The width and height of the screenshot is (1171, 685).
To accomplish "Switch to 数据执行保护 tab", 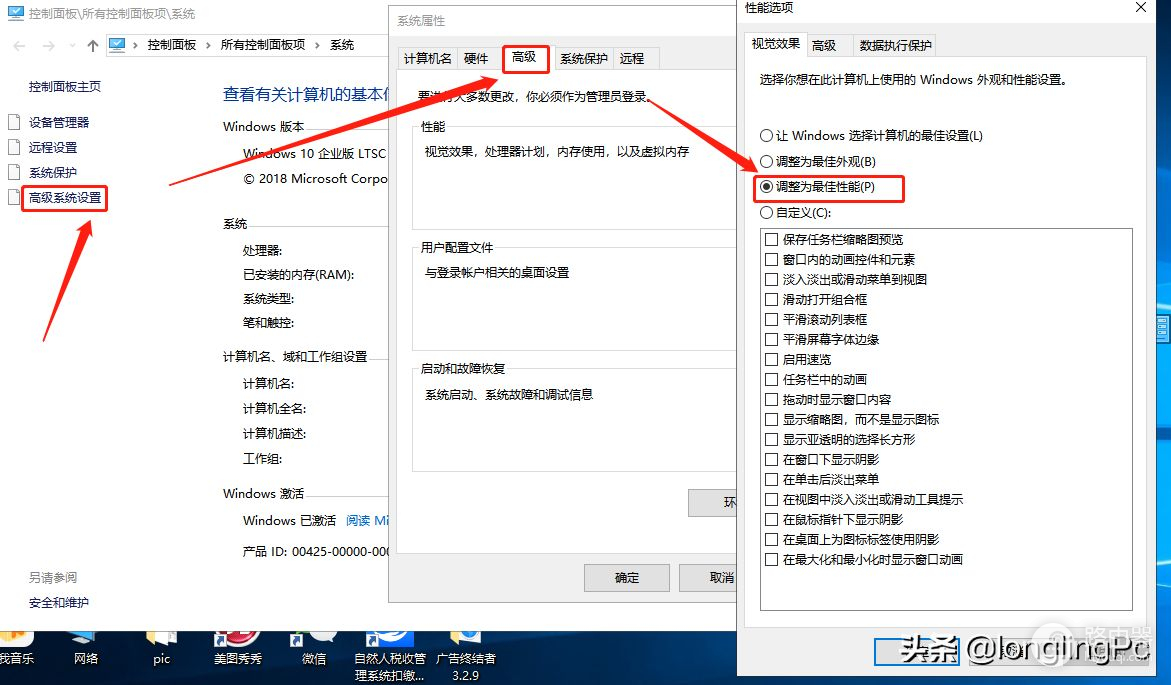I will click(895, 46).
